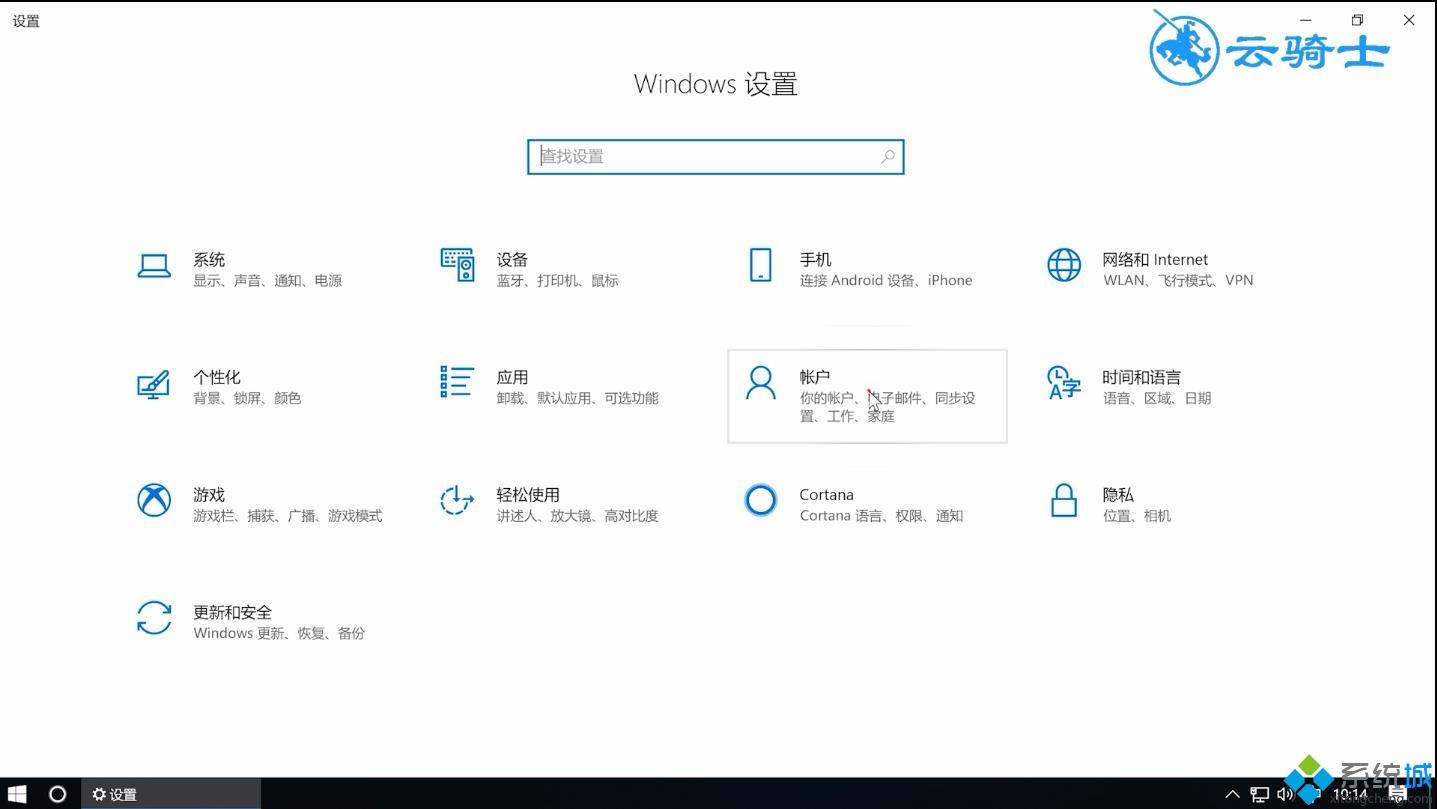The image size is (1437, 809).
Task: Click the network icon in system tray
Action: click(1260, 795)
